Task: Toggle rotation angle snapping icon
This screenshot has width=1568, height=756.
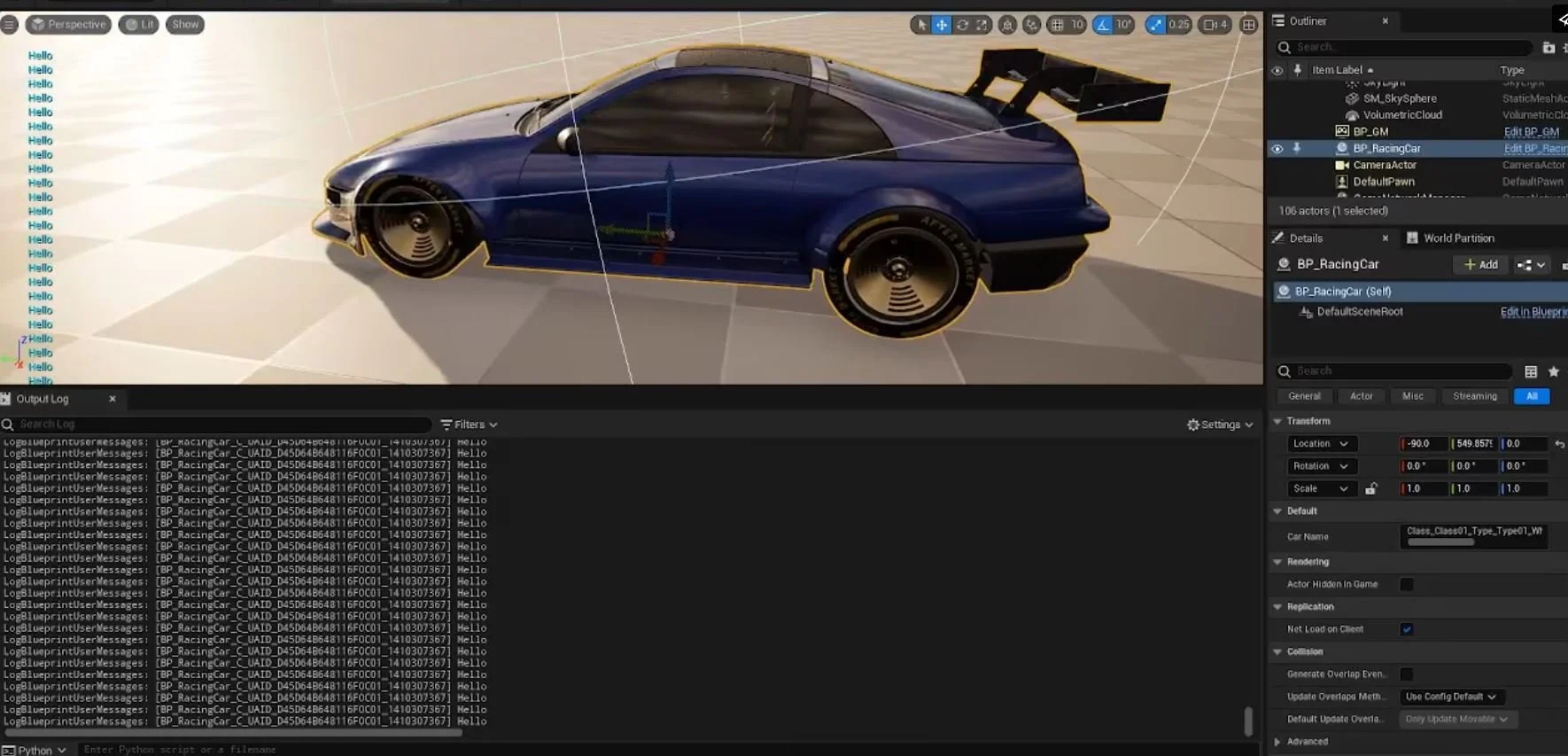Action: coord(1103,25)
